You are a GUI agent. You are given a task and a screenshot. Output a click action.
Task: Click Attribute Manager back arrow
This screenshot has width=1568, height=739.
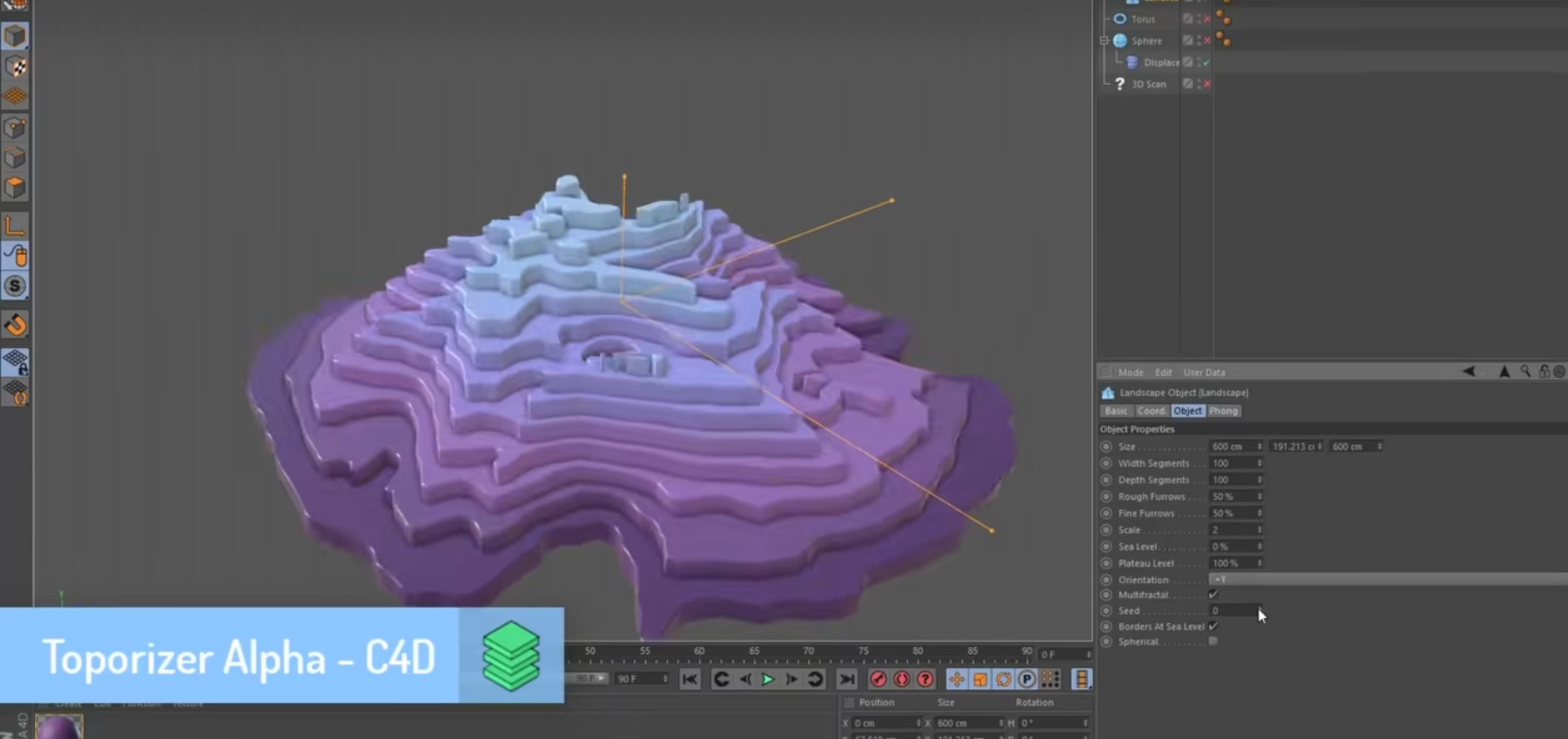[1469, 372]
